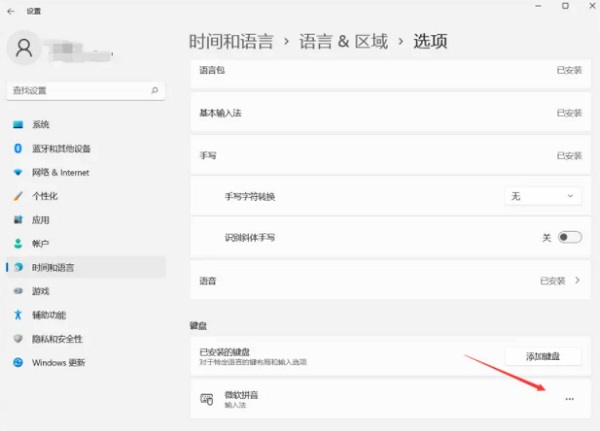Click the 游戏 gamepad icon
This screenshot has height=431, width=600.
pyautogui.click(x=18, y=291)
